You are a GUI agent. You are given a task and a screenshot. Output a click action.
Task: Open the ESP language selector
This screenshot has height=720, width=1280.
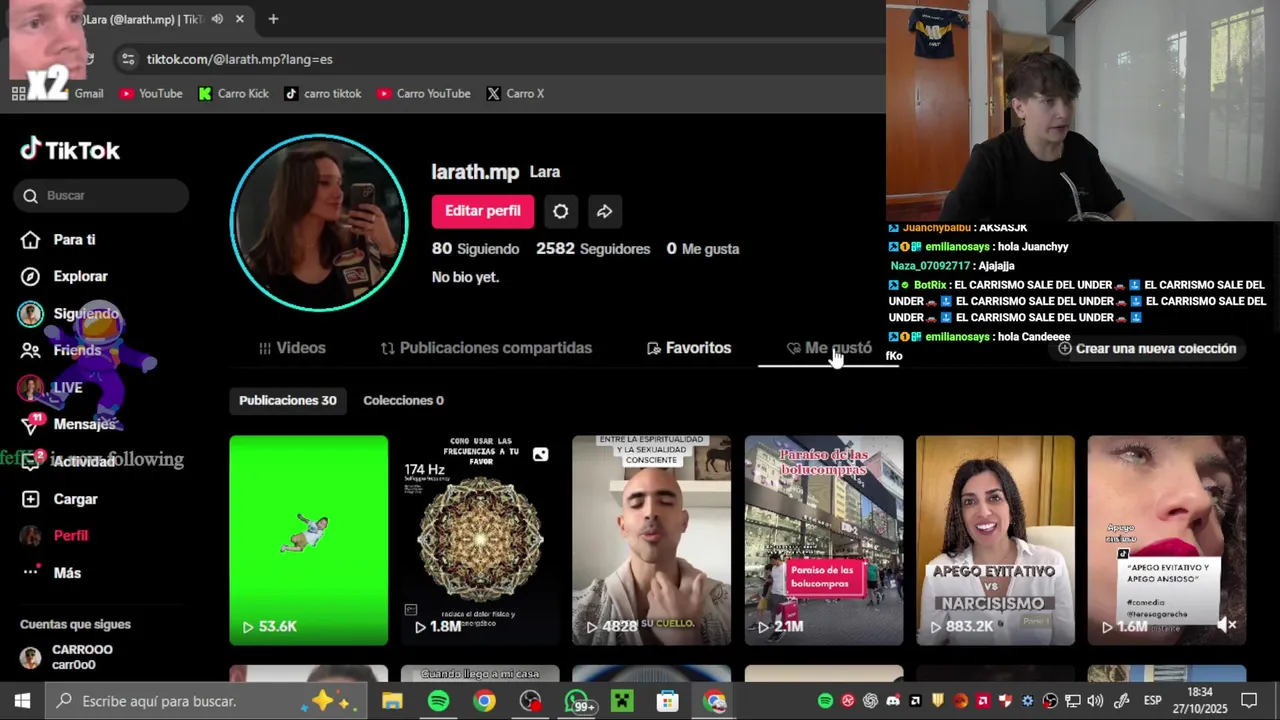pyautogui.click(x=1152, y=701)
